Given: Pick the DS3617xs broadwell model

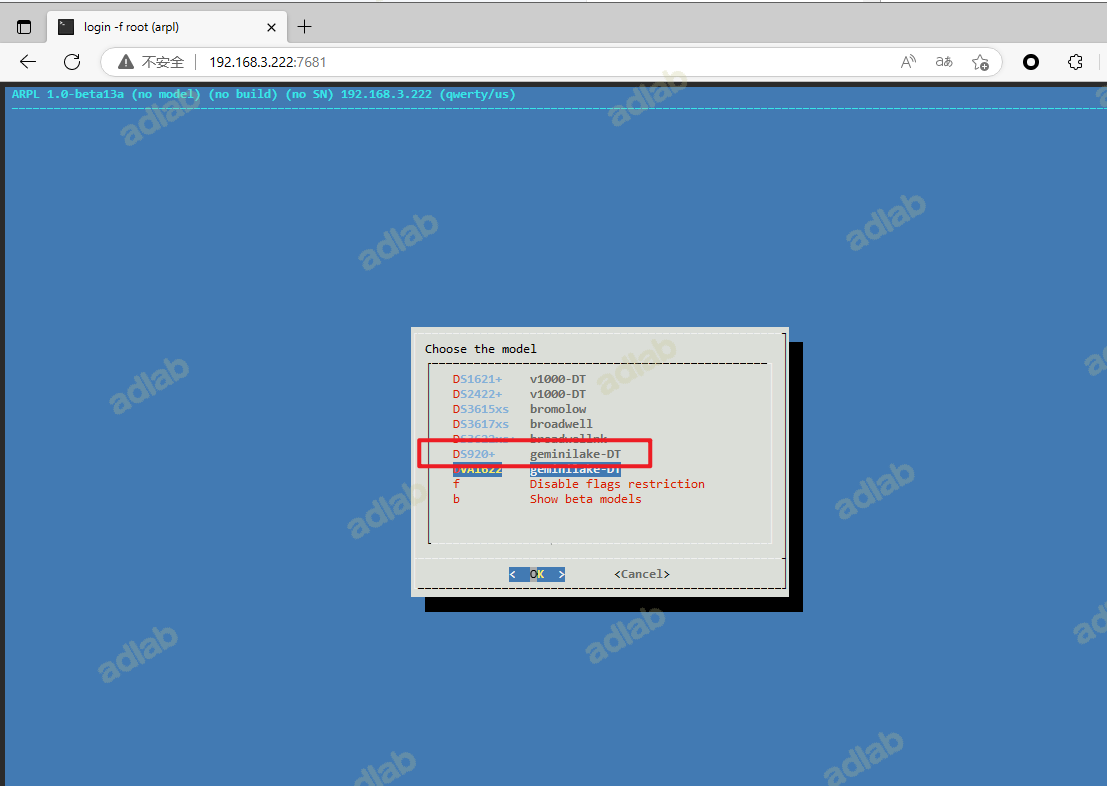Looking at the screenshot, I should [x=522, y=424].
